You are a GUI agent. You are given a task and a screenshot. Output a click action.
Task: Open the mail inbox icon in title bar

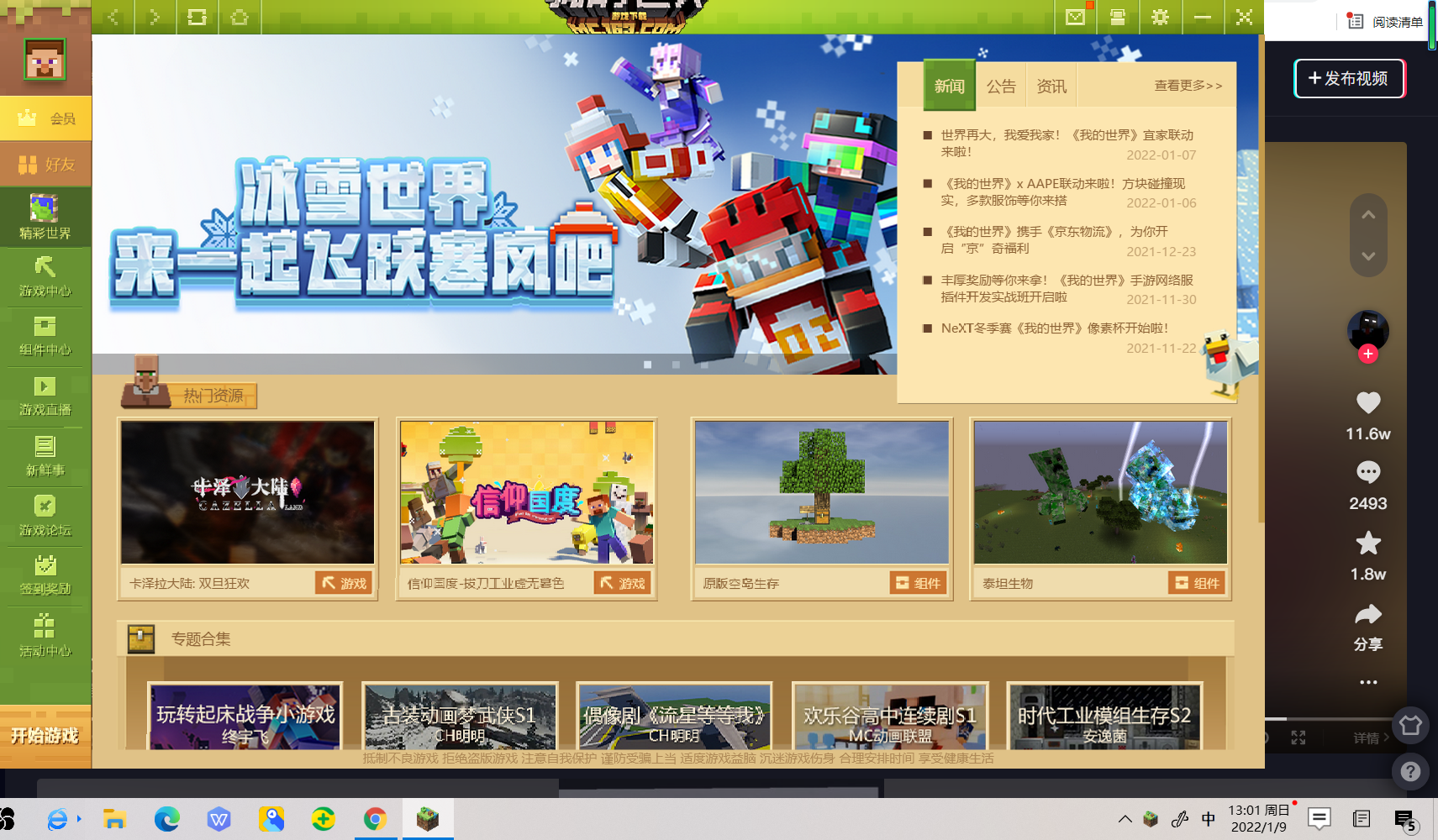pos(1076,17)
